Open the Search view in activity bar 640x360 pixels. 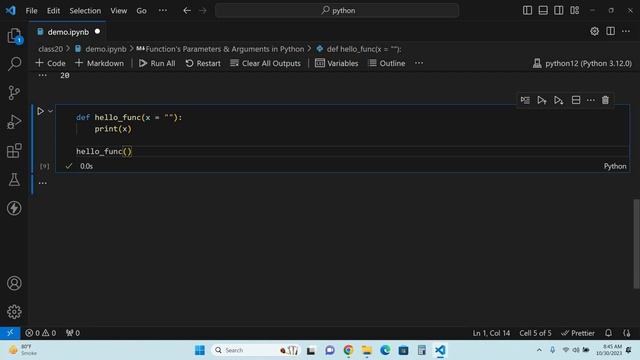14,64
